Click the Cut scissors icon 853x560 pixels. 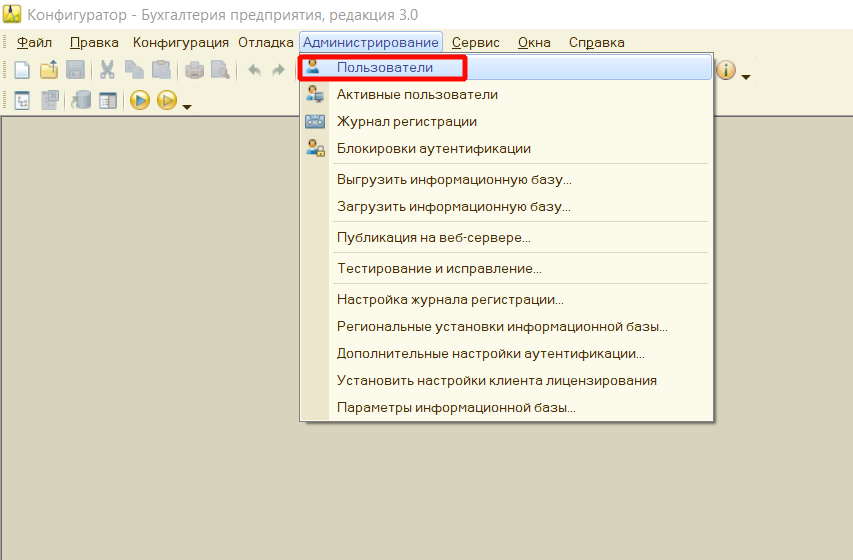click(107, 70)
